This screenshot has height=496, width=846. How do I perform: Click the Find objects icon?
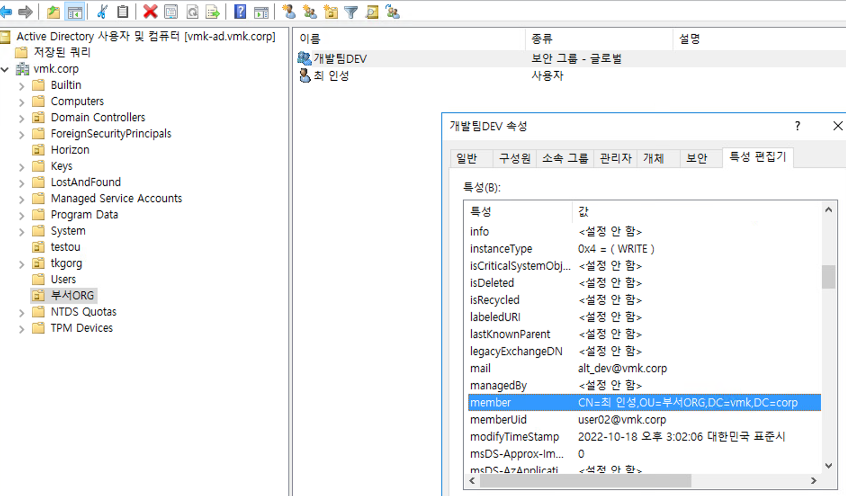point(372,11)
